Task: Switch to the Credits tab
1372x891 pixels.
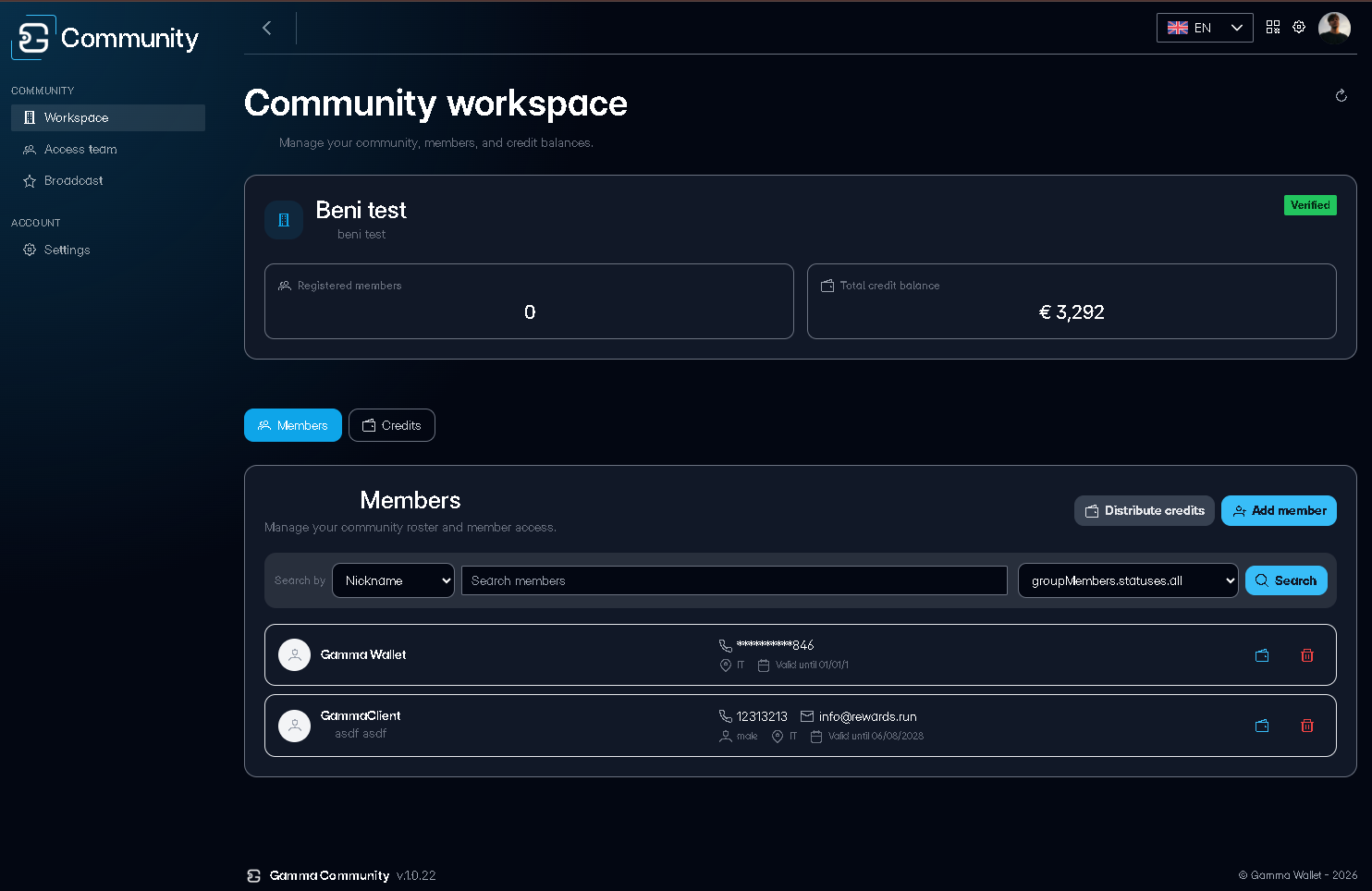Action: tap(392, 425)
